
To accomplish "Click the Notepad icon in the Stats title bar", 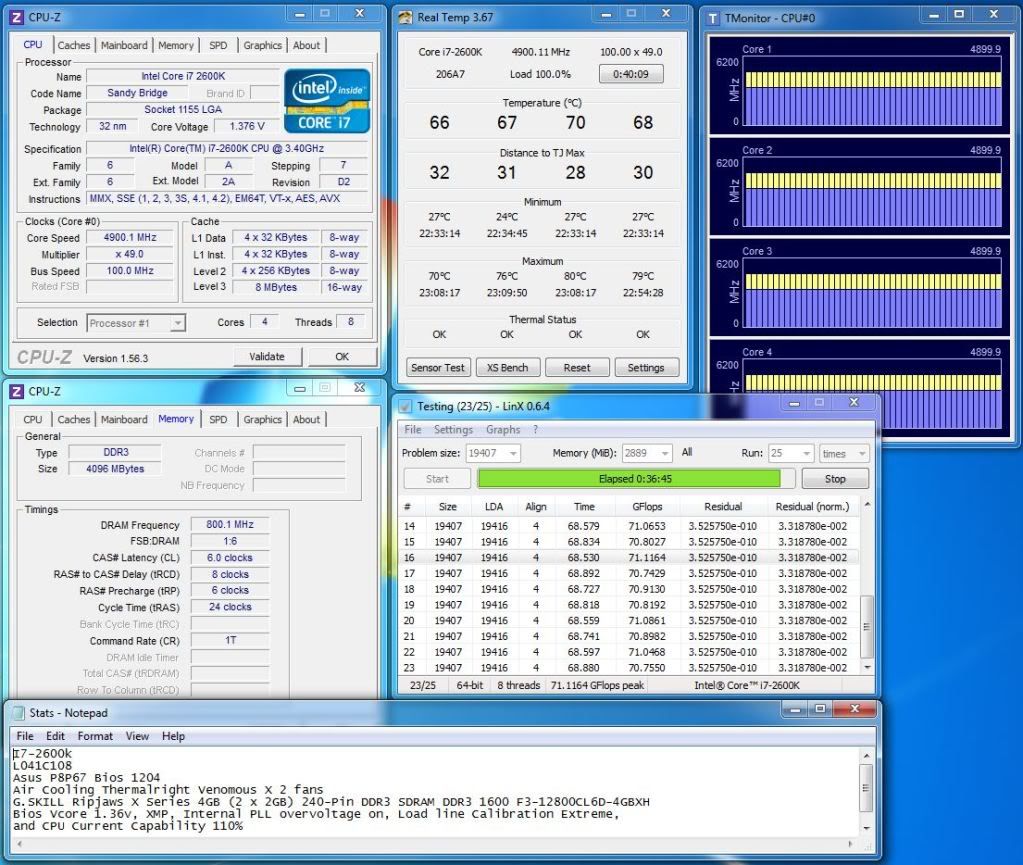I will 19,713.
